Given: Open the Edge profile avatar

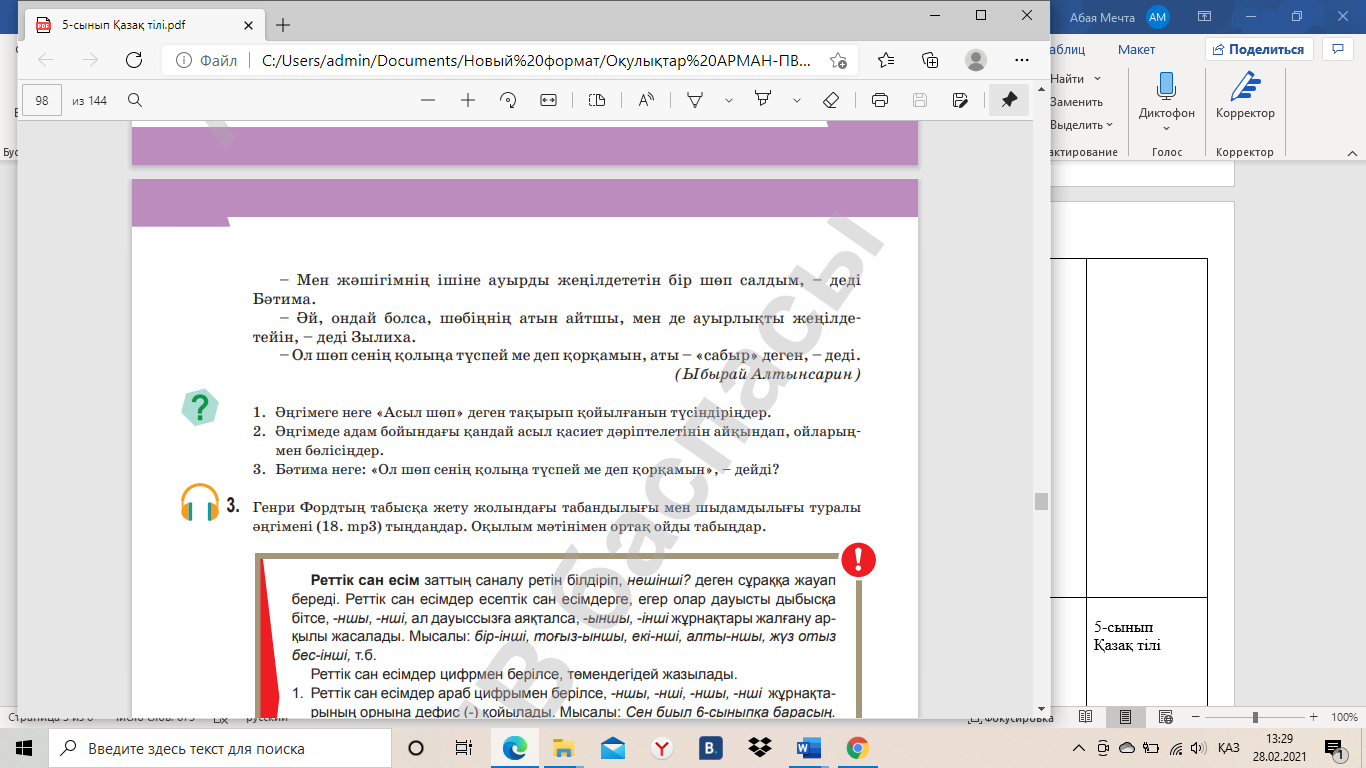Looking at the screenshot, I should tap(976, 60).
